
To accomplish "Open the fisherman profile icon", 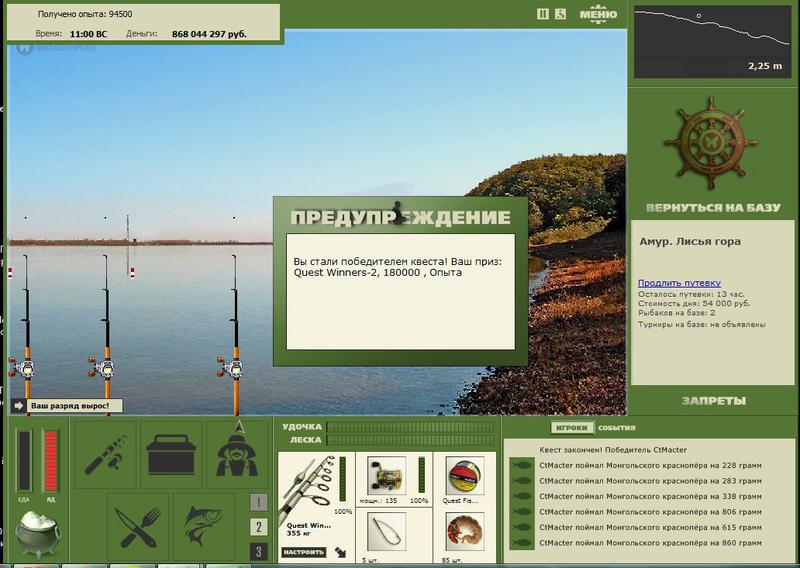I will click(x=237, y=454).
